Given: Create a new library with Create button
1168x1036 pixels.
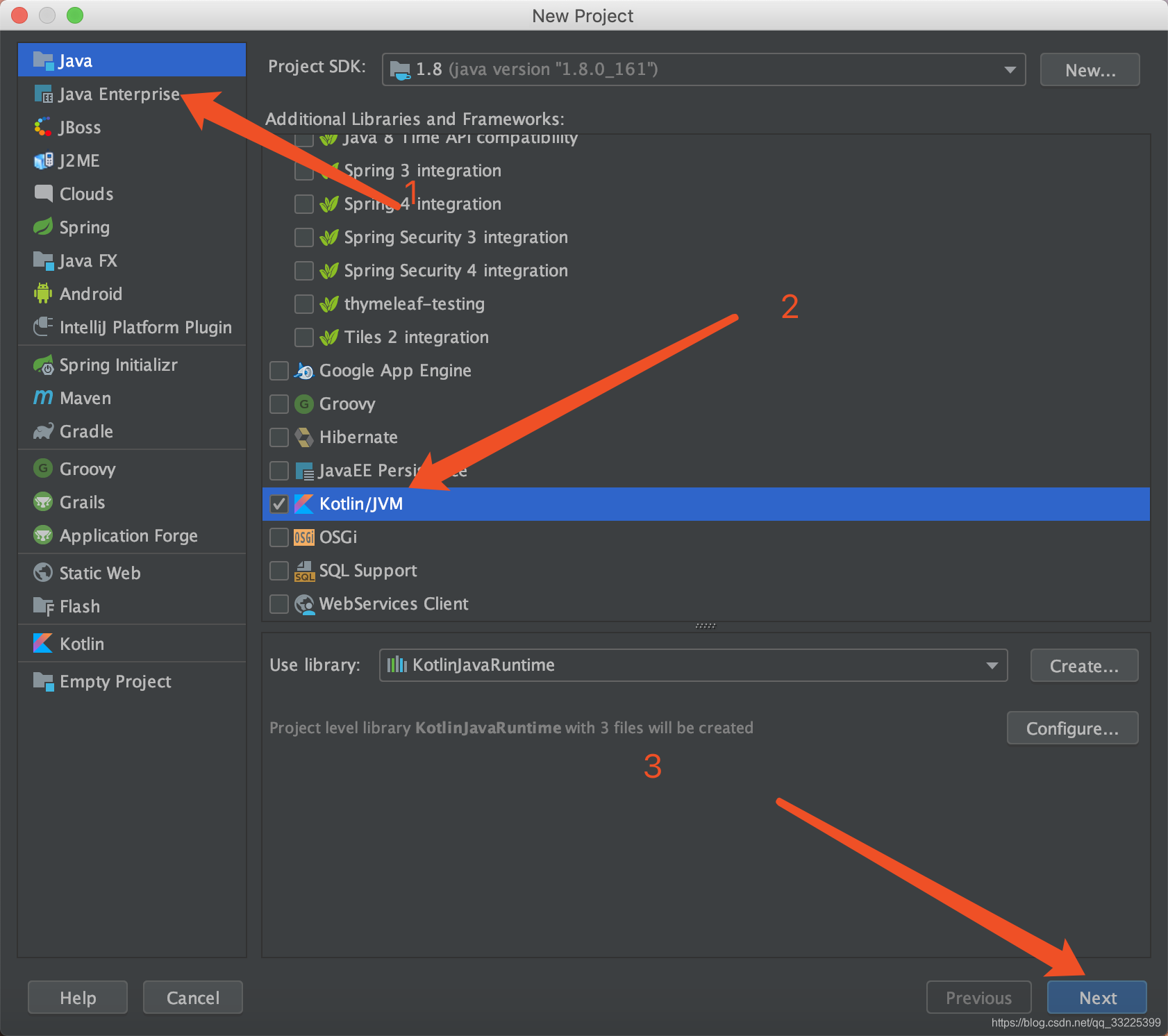Looking at the screenshot, I should tap(1084, 665).
